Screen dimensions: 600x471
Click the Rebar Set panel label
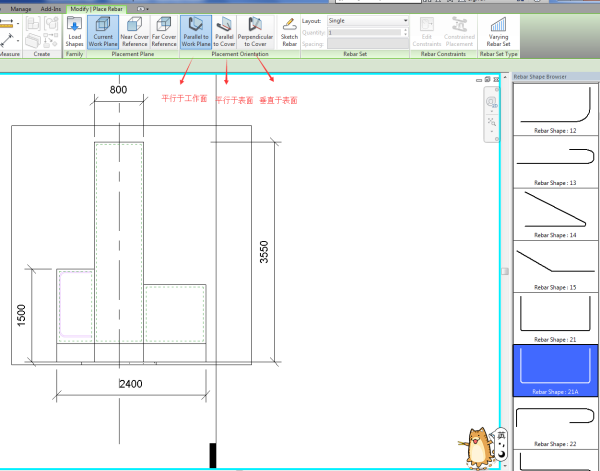[x=355, y=54]
